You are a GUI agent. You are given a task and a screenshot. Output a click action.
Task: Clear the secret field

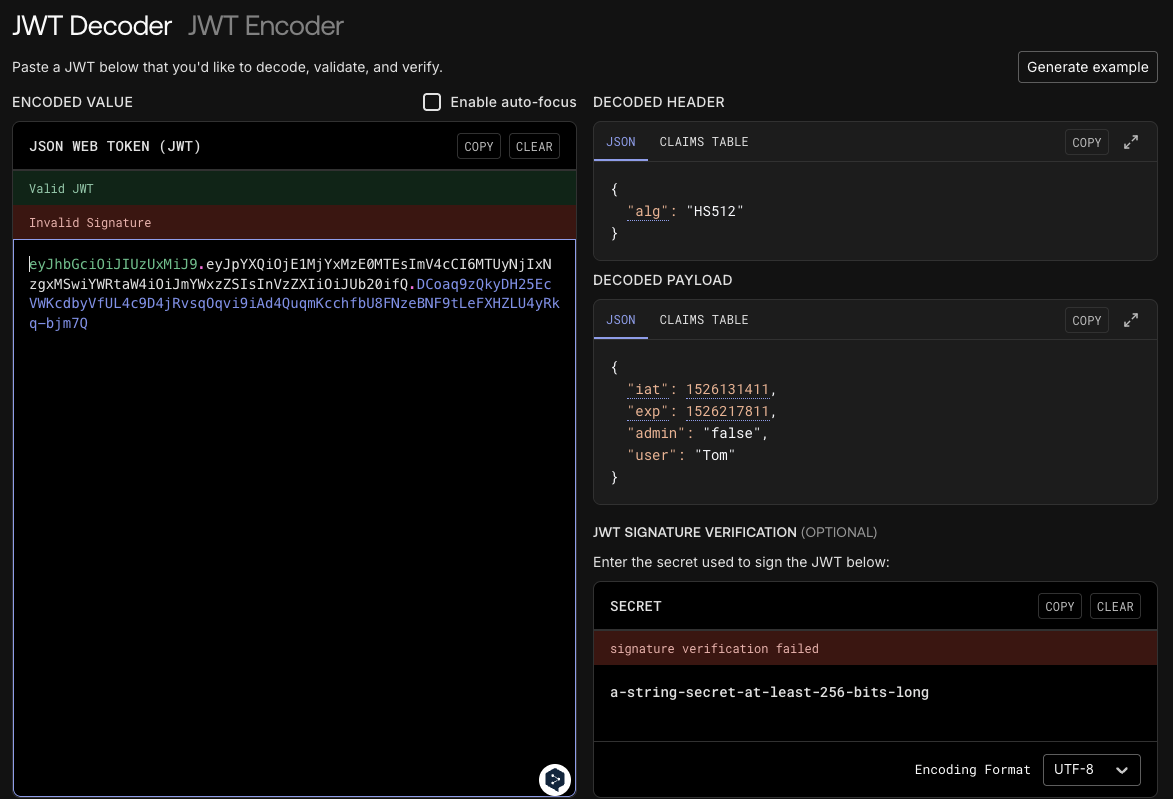pos(1115,607)
